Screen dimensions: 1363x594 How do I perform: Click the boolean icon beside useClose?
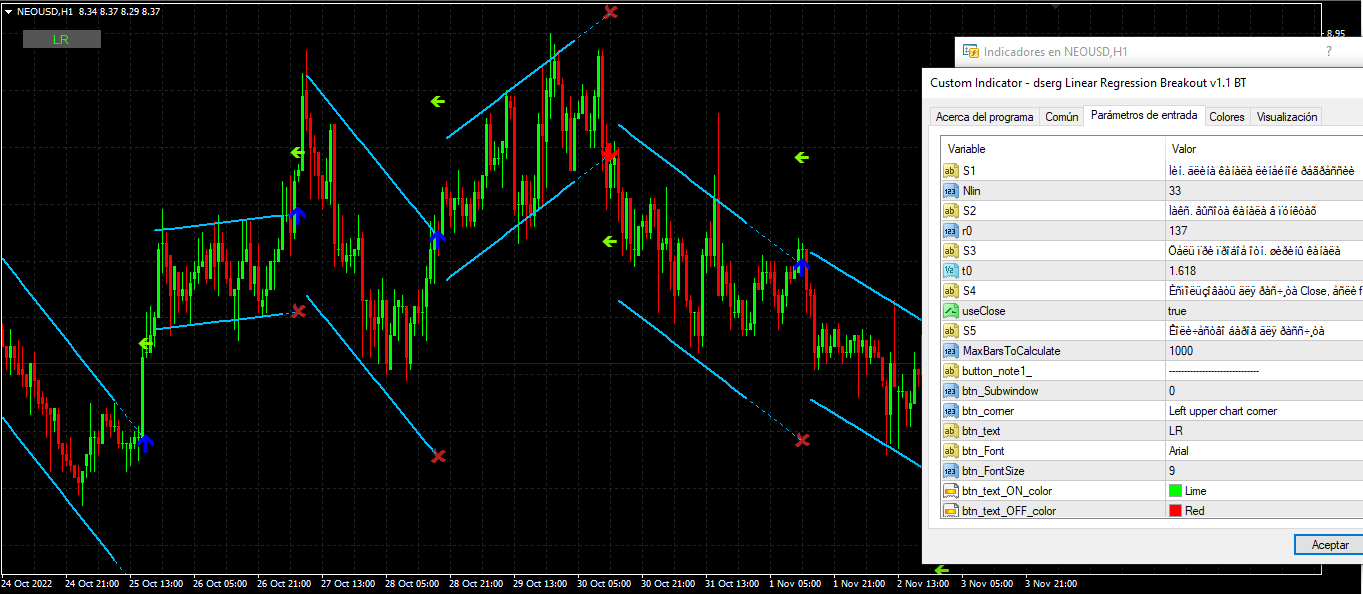pyautogui.click(x=950, y=311)
